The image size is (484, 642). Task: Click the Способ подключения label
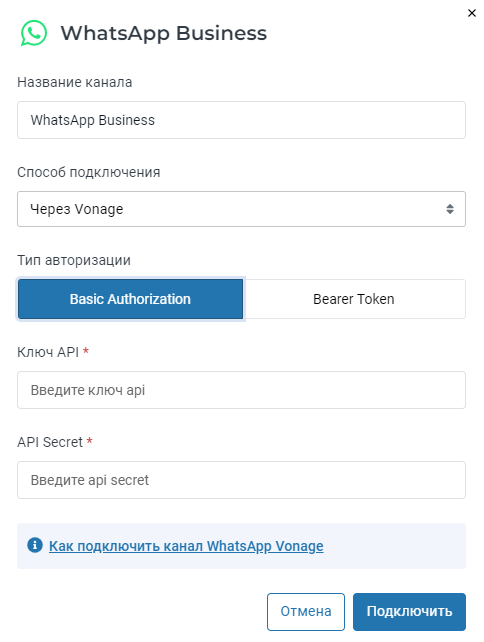88,172
